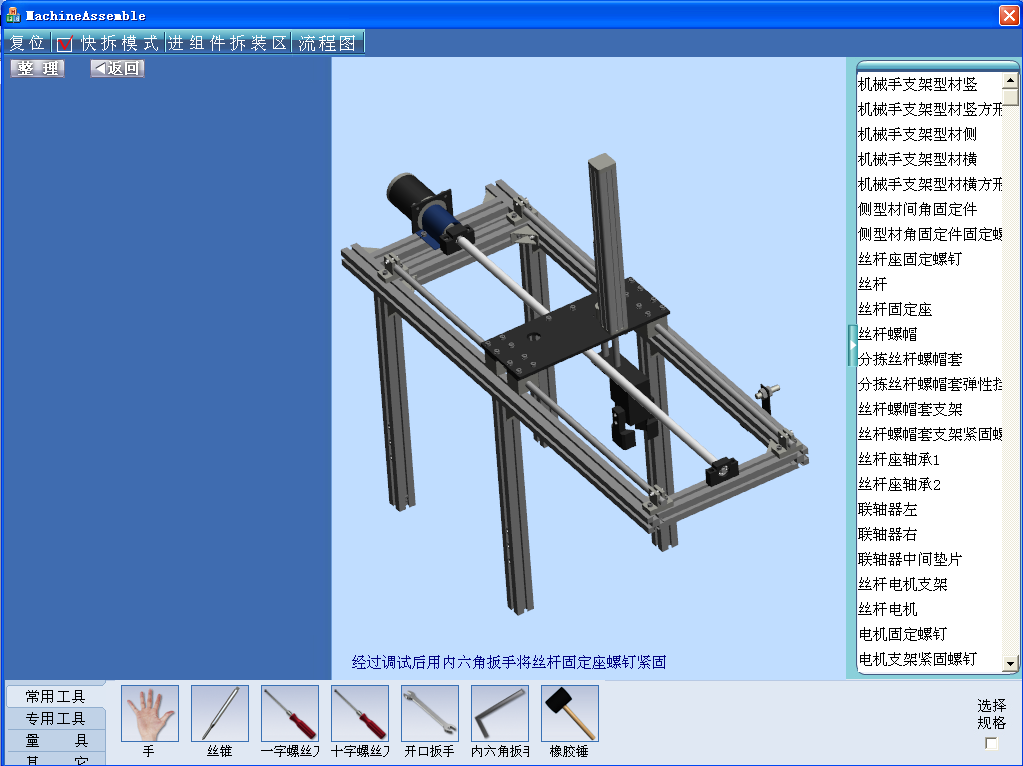This screenshot has height=766, width=1023.
Task: Choose the flathead screwdriver tool
Action: point(289,714)
